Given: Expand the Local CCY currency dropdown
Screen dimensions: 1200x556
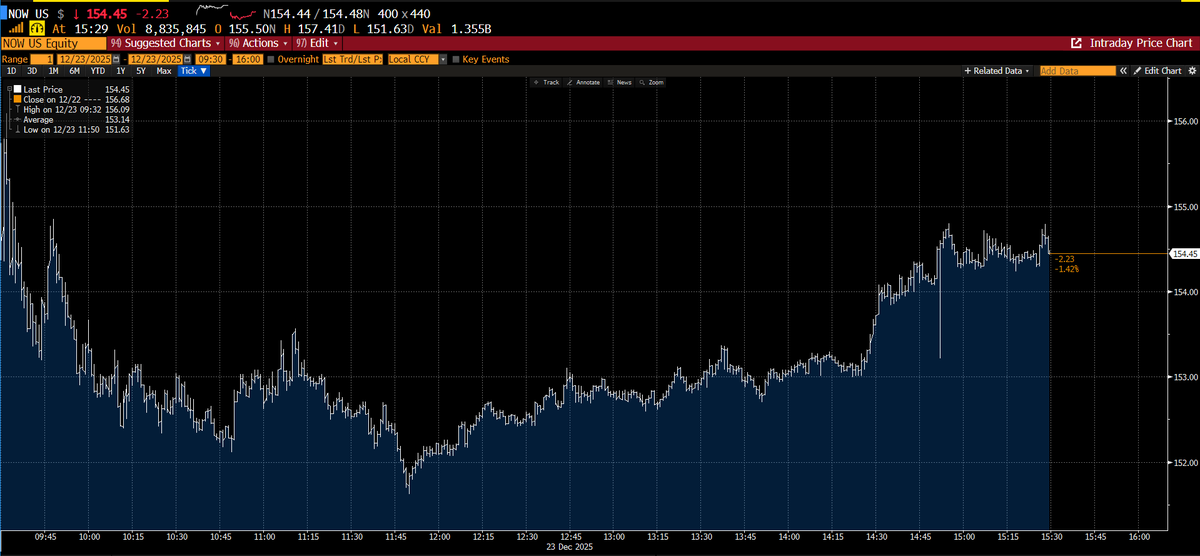Looking at the screenshot, I should click(x=442, y=59).
